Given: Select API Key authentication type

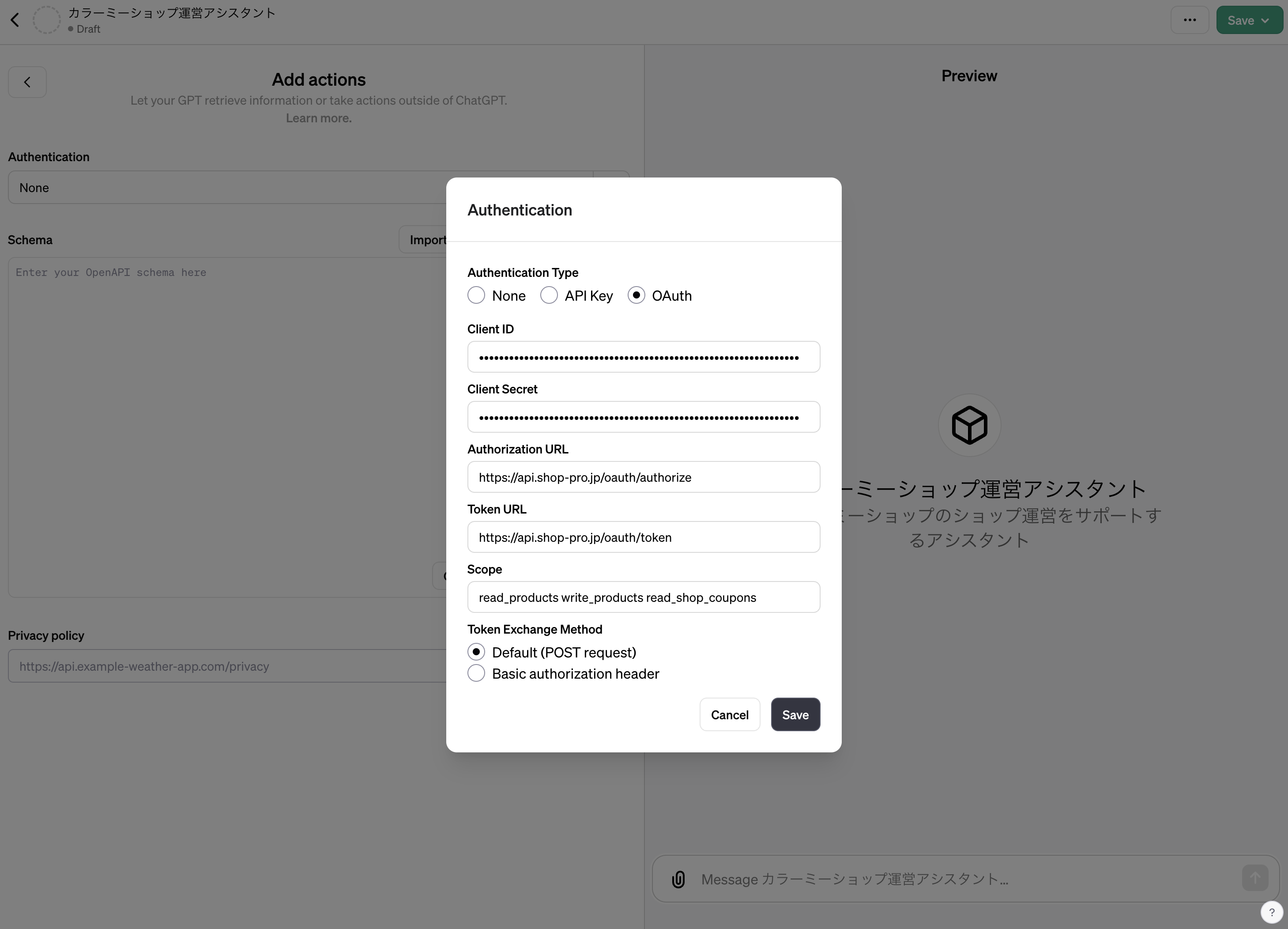Looking at the screenshot, I should click(x=549, y=295).
